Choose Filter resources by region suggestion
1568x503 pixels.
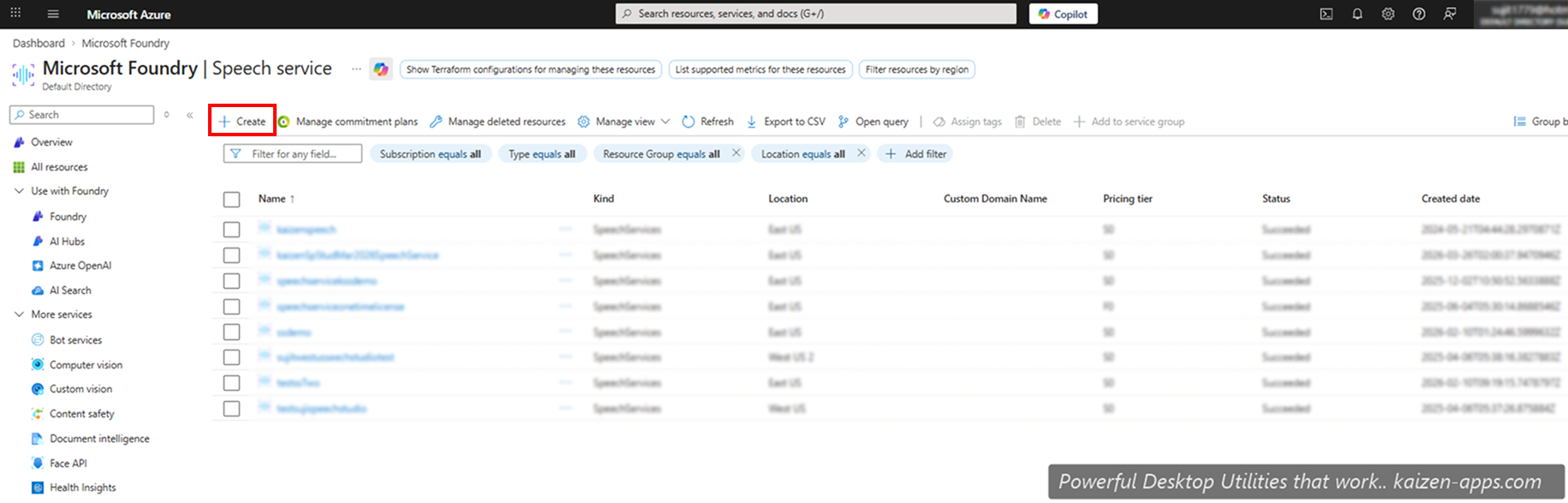tap(917, 69)
